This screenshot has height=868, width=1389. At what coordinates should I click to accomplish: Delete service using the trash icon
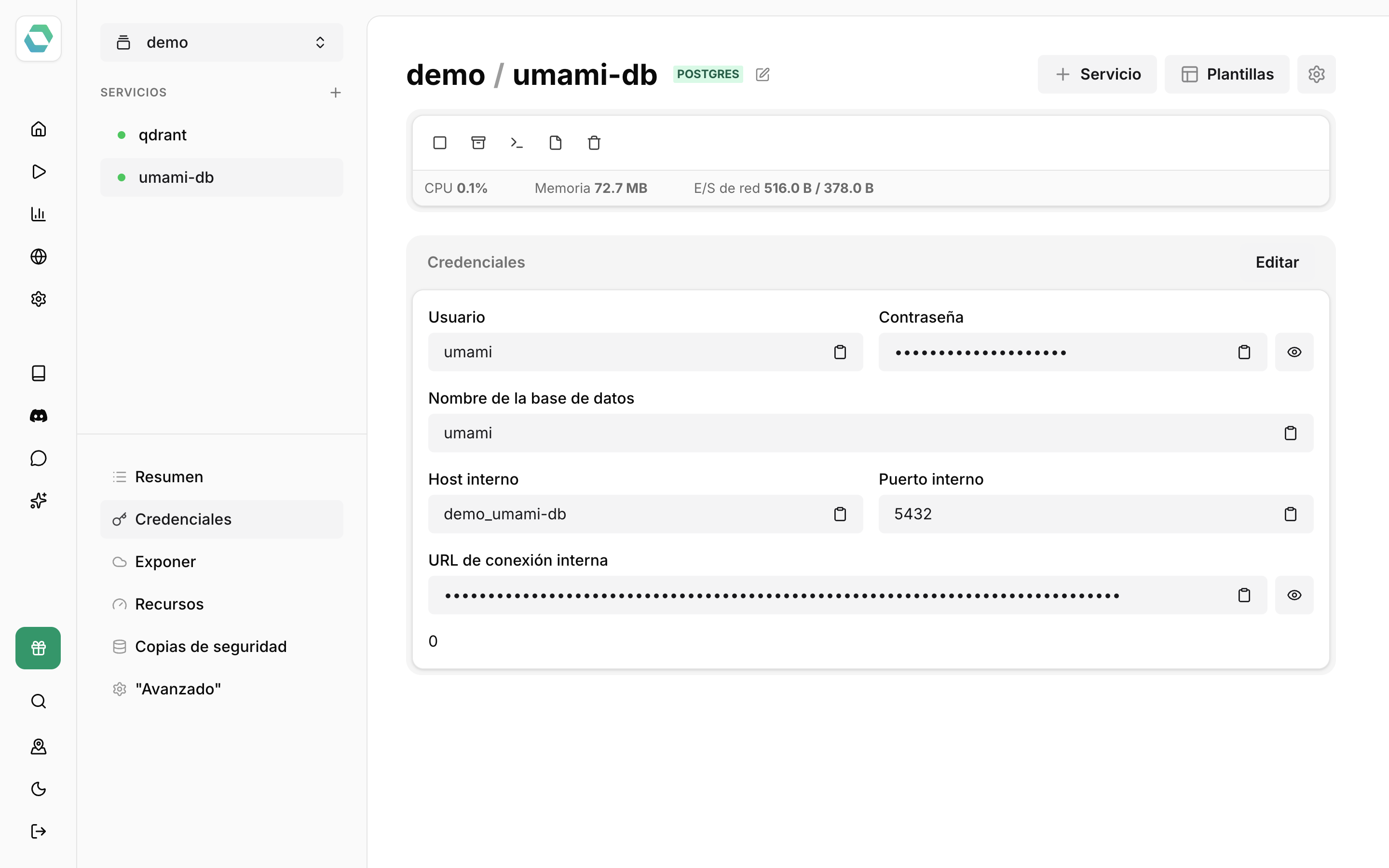[x=594, y=143]
